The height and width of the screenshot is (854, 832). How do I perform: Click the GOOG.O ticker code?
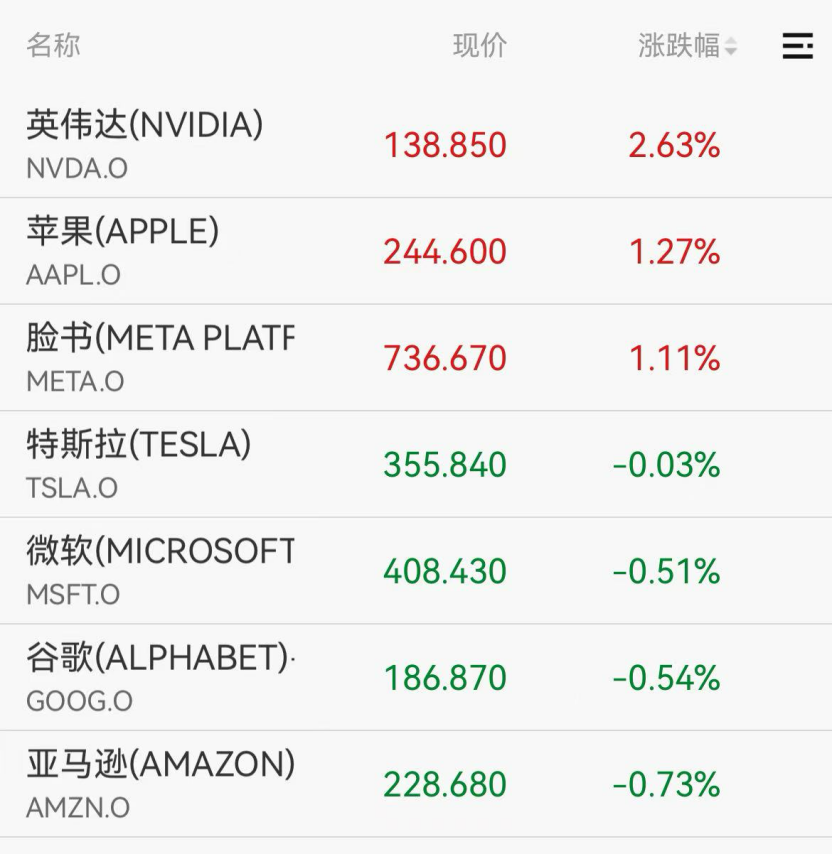tap(79, 701)
